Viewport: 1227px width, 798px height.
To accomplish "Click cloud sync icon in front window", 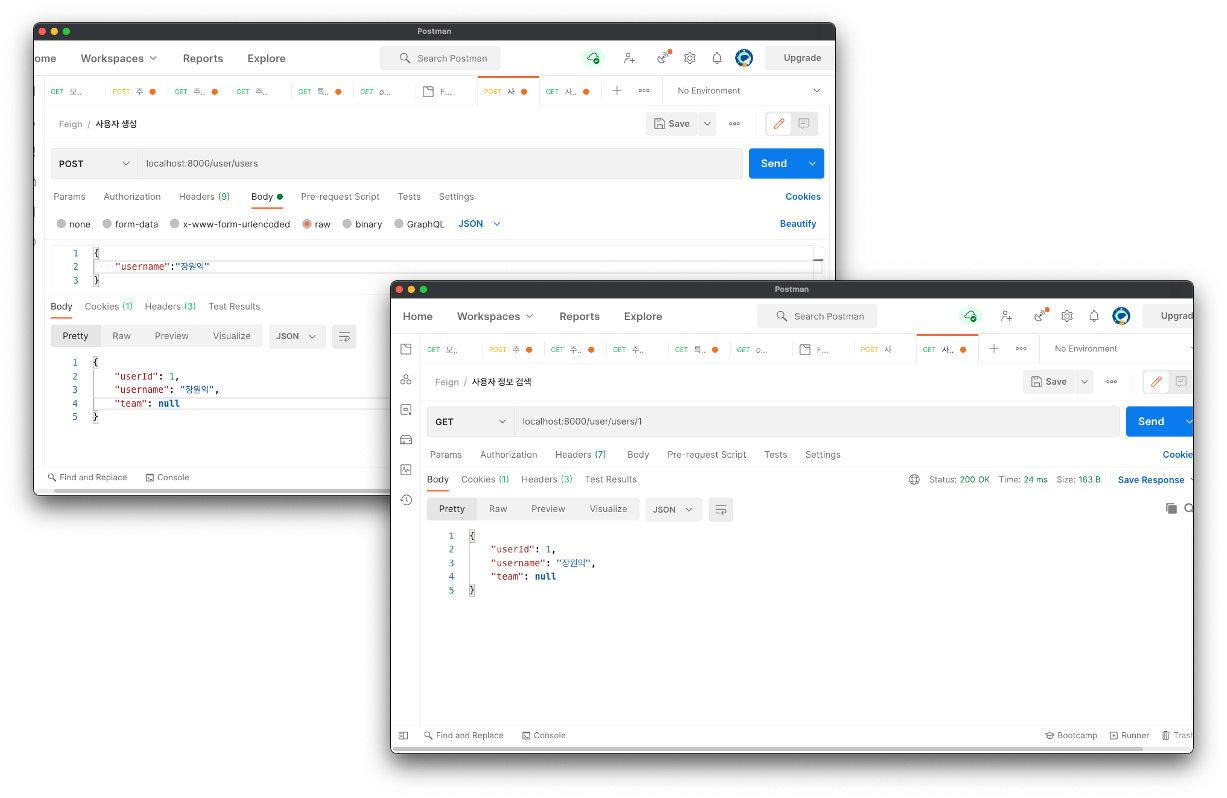I will click(970, 316).
